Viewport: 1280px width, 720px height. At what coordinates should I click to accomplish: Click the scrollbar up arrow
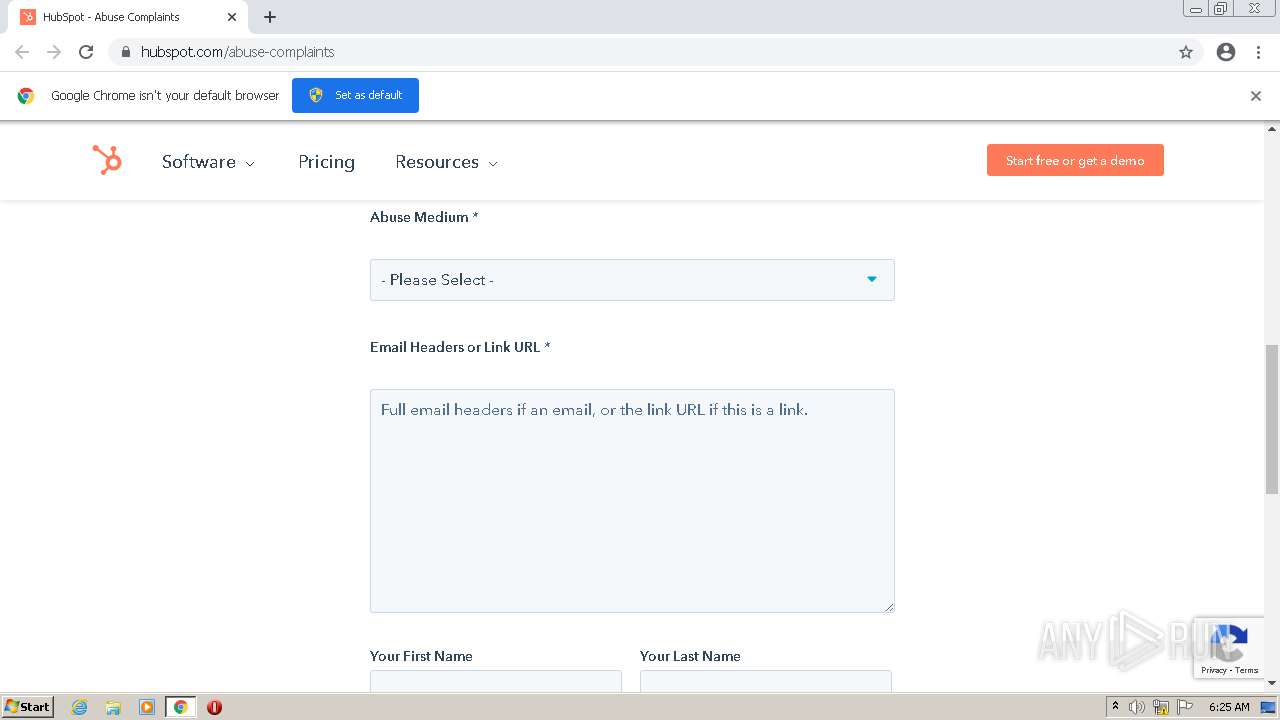coord(1272,129)
